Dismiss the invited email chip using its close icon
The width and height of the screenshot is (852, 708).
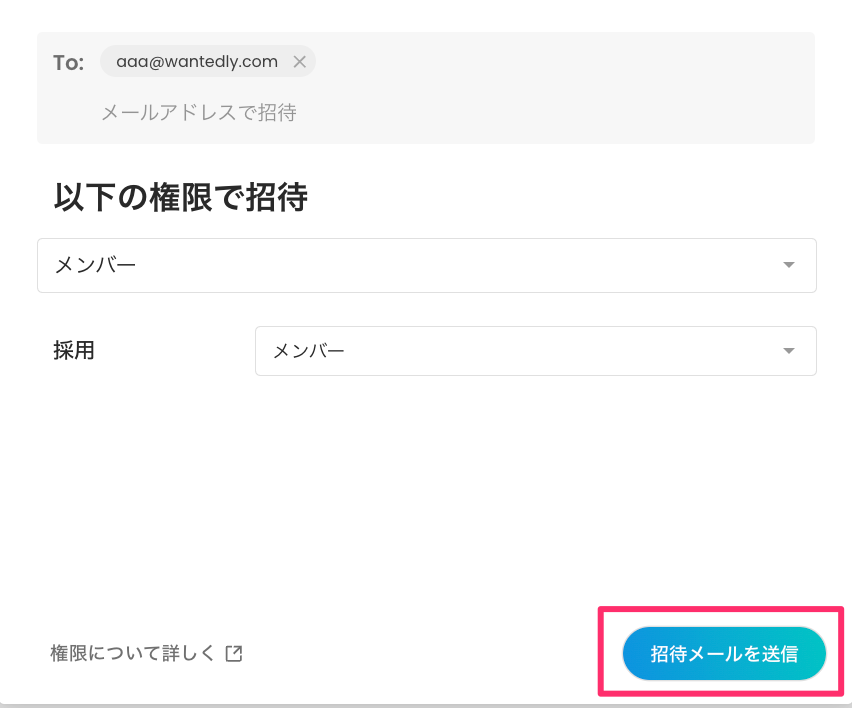tap(299, 61)
